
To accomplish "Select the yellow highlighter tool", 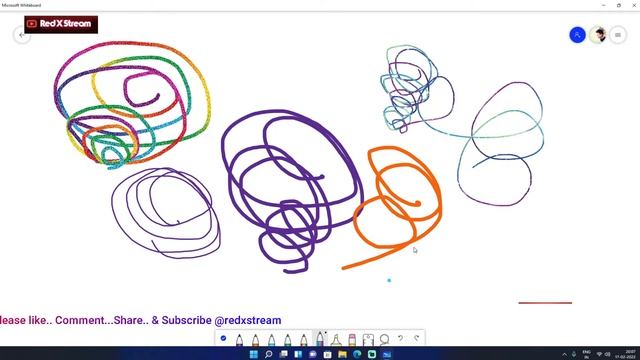I will (x=336, y=340).
